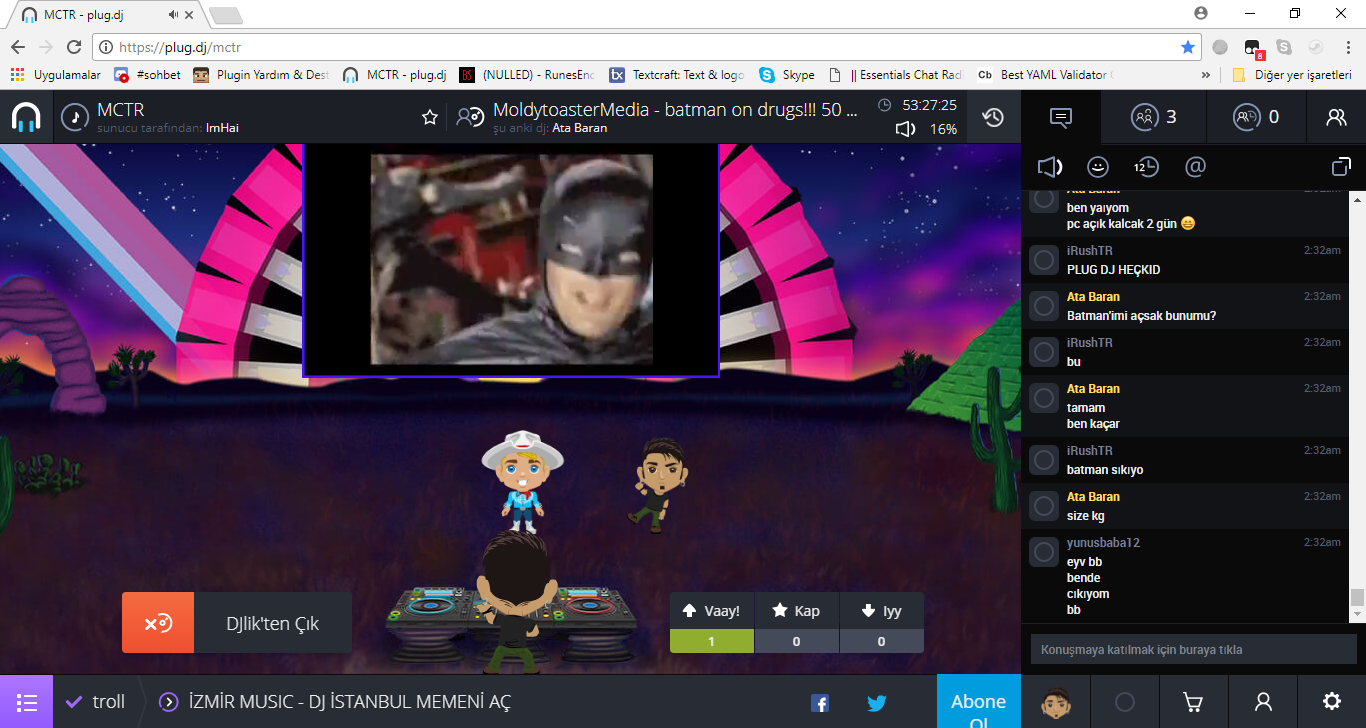Bookmark this page with the blue star
1366x728 pixels.
1188,47
